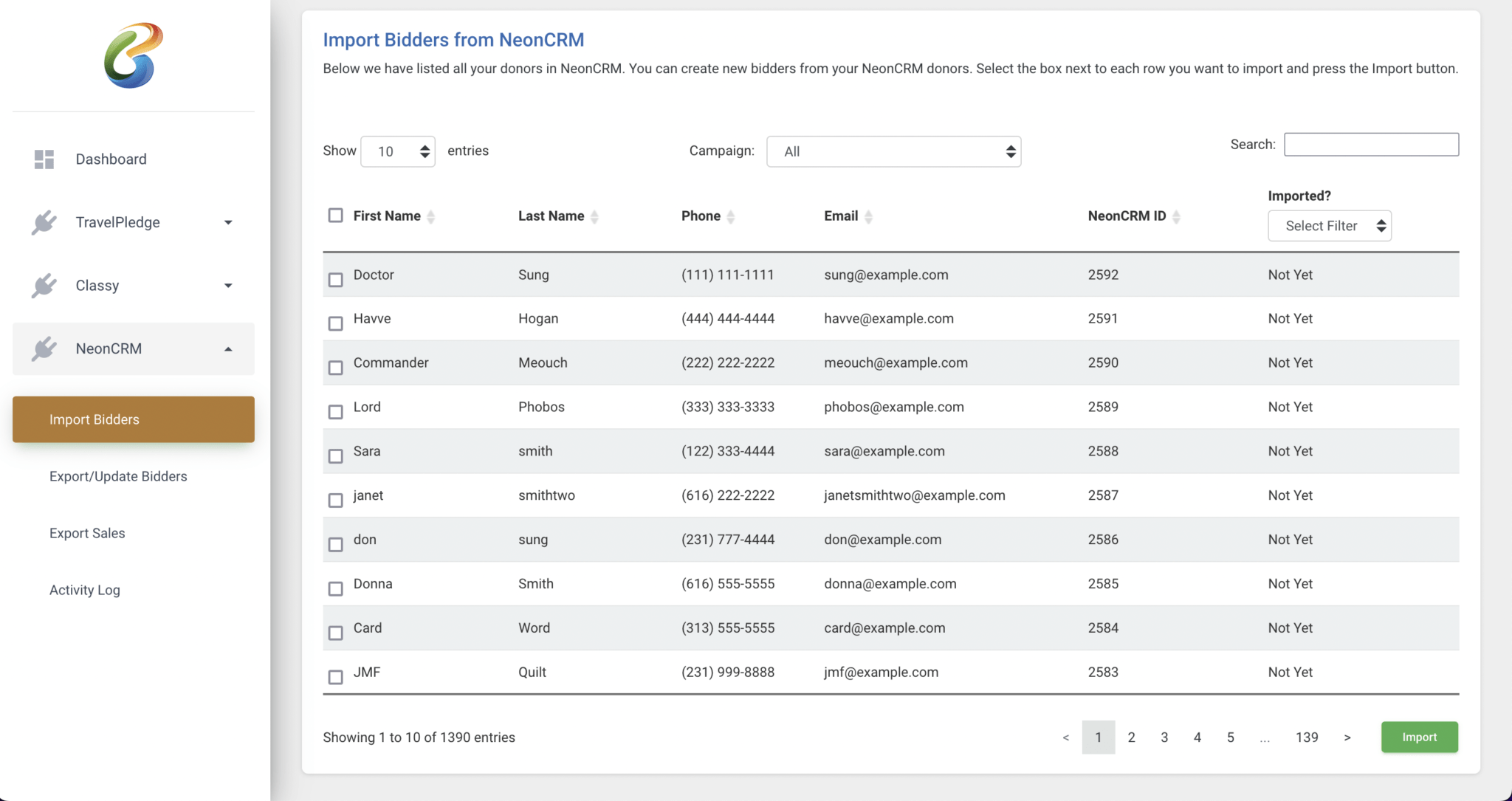Open Export Sales page

click(87, 533)
